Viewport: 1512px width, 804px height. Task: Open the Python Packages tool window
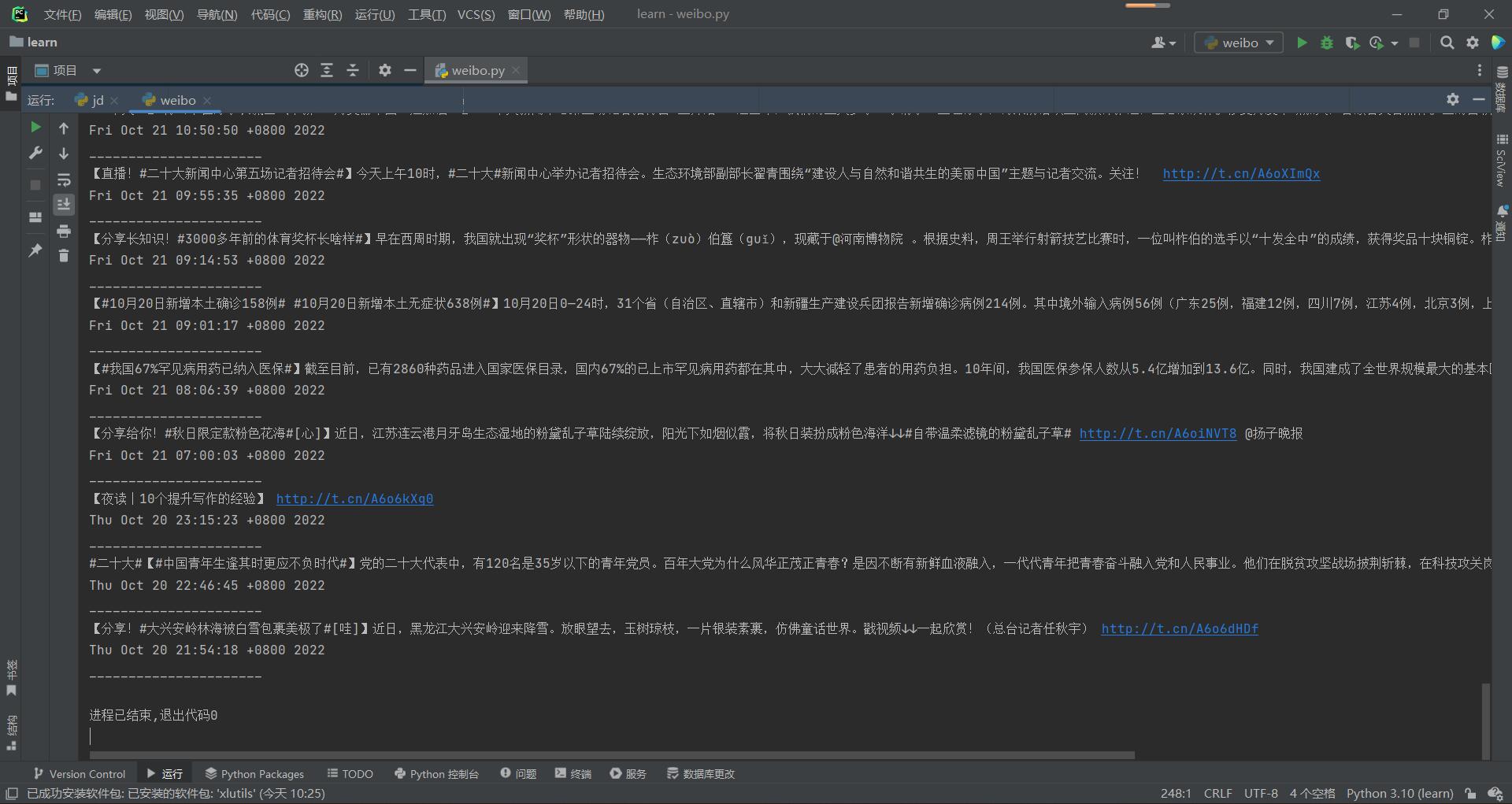[x=254, y=774]
